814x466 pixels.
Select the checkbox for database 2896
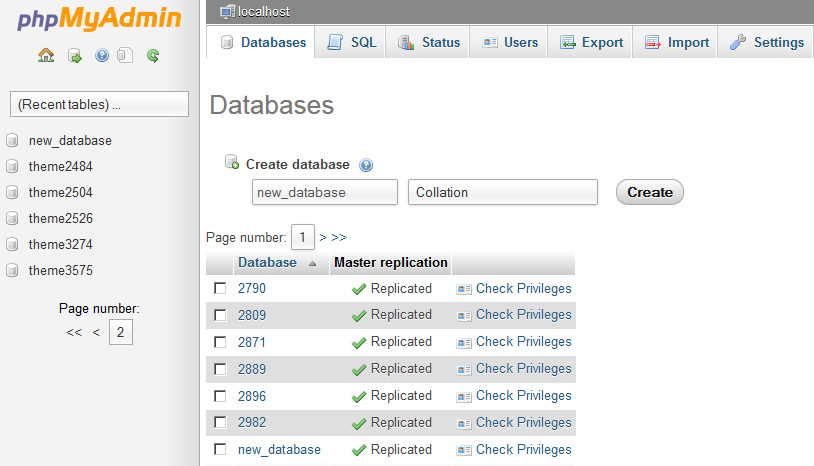(220, 396)
